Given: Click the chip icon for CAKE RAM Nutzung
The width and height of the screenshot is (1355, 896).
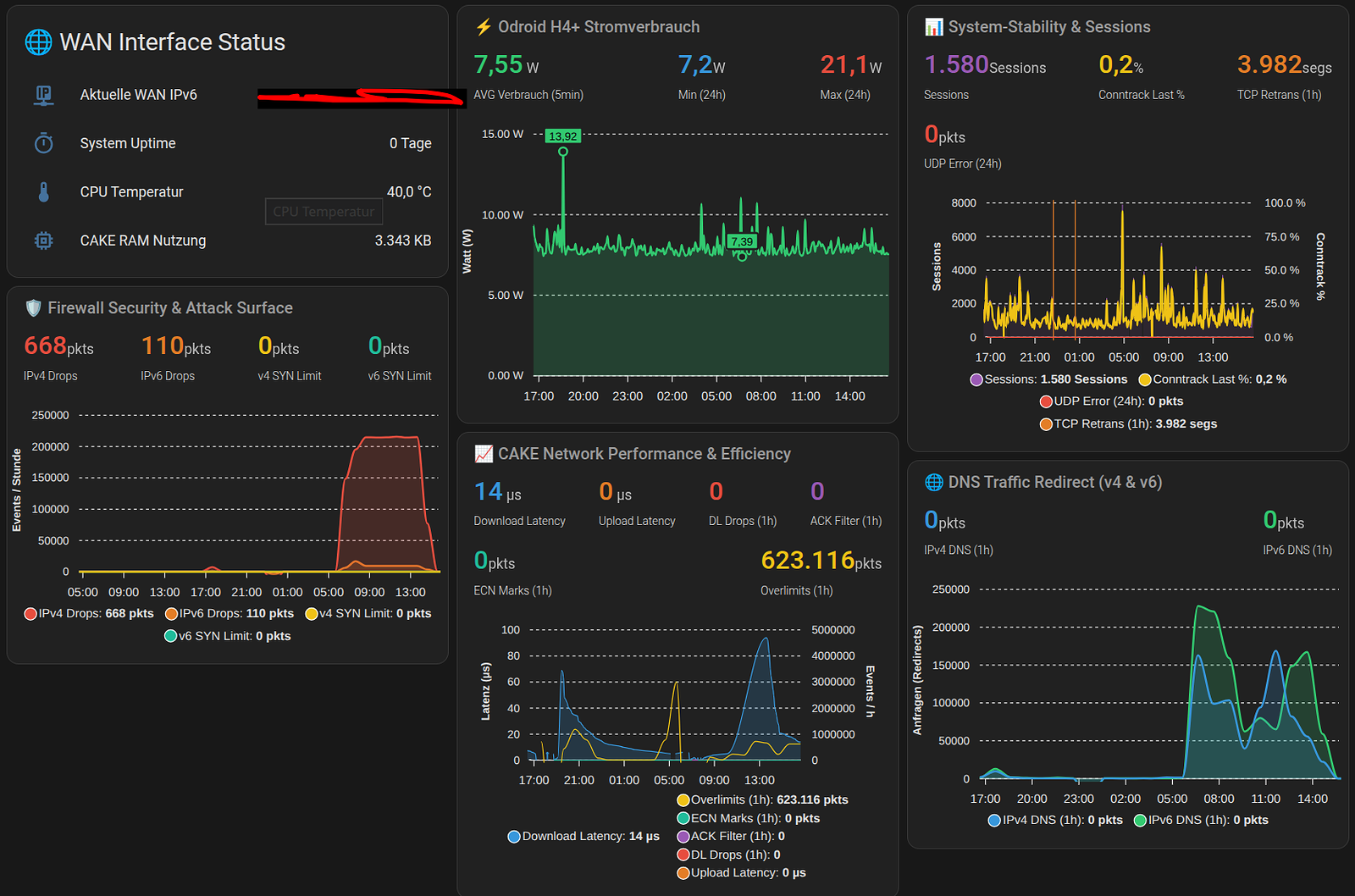Looking at the screenshot, I should tap(44, 241).
